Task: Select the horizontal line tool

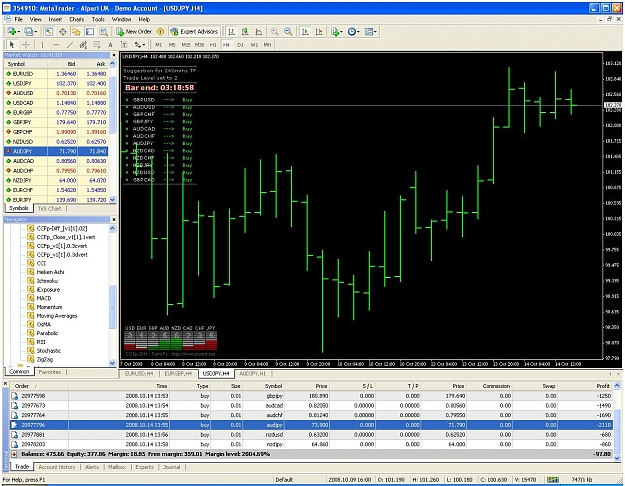Action: pyautogui.click(x=56, y=45)
